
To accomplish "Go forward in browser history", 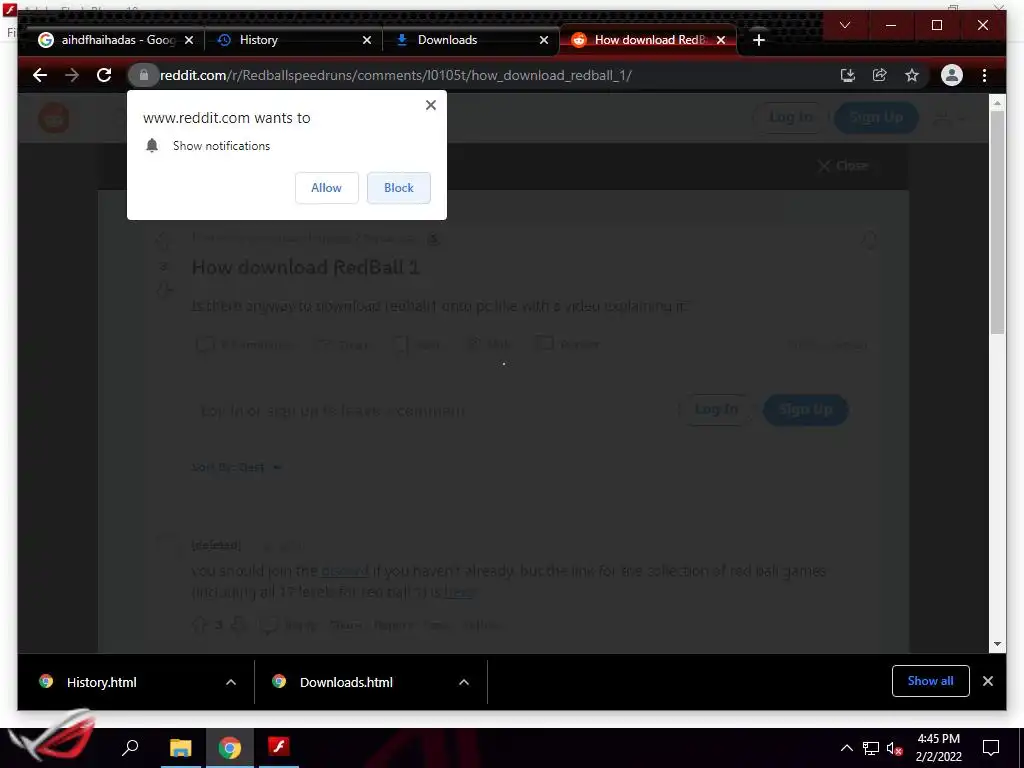I will click(72, 75).
